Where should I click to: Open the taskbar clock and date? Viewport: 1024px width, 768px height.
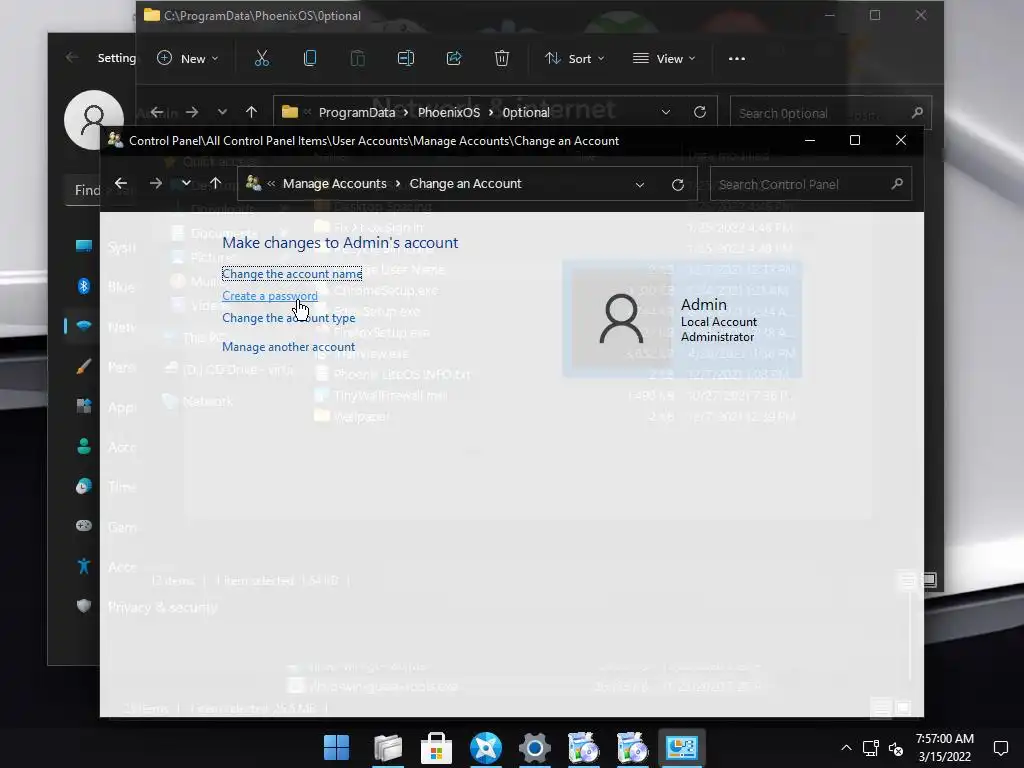[x=945, y=748]
